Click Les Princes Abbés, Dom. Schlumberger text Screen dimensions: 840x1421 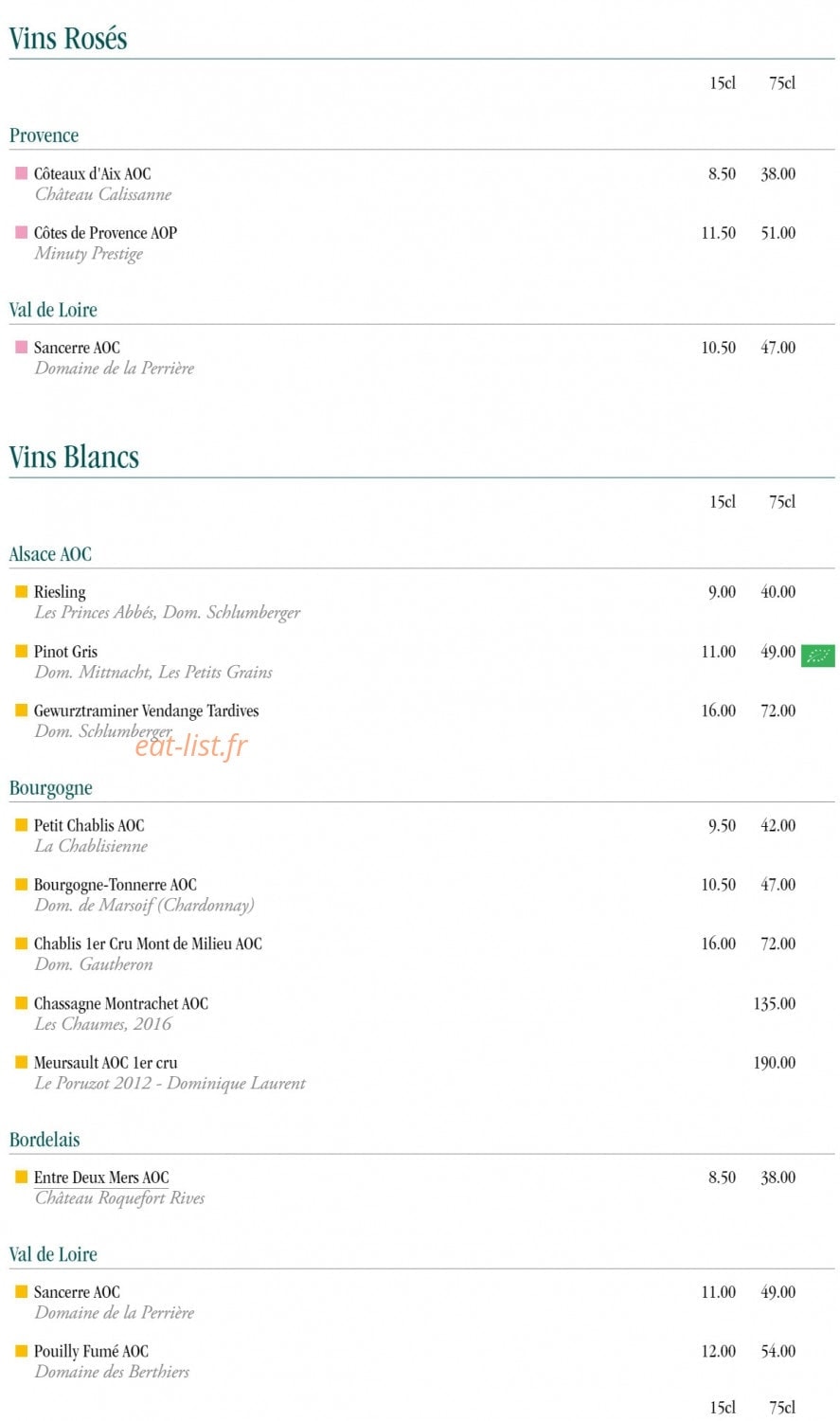[x=168, y=613]
